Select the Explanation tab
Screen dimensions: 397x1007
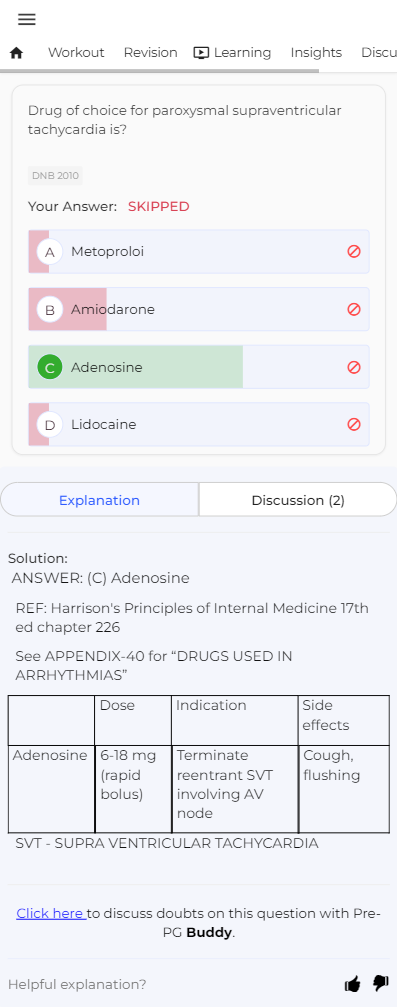click(x=100, y=500)
